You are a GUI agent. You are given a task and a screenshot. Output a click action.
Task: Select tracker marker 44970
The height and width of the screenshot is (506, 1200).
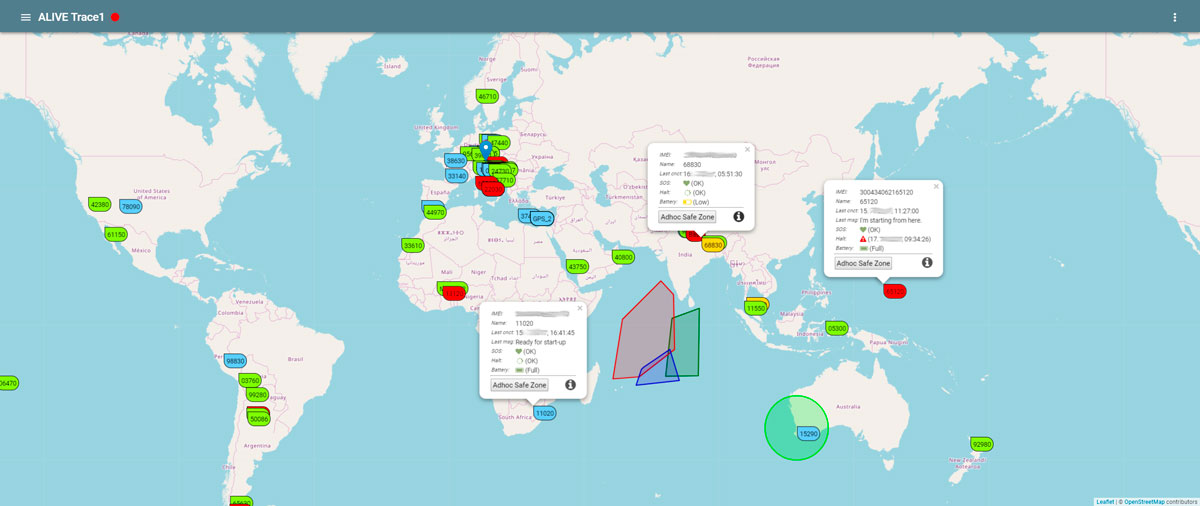point(435,212)
